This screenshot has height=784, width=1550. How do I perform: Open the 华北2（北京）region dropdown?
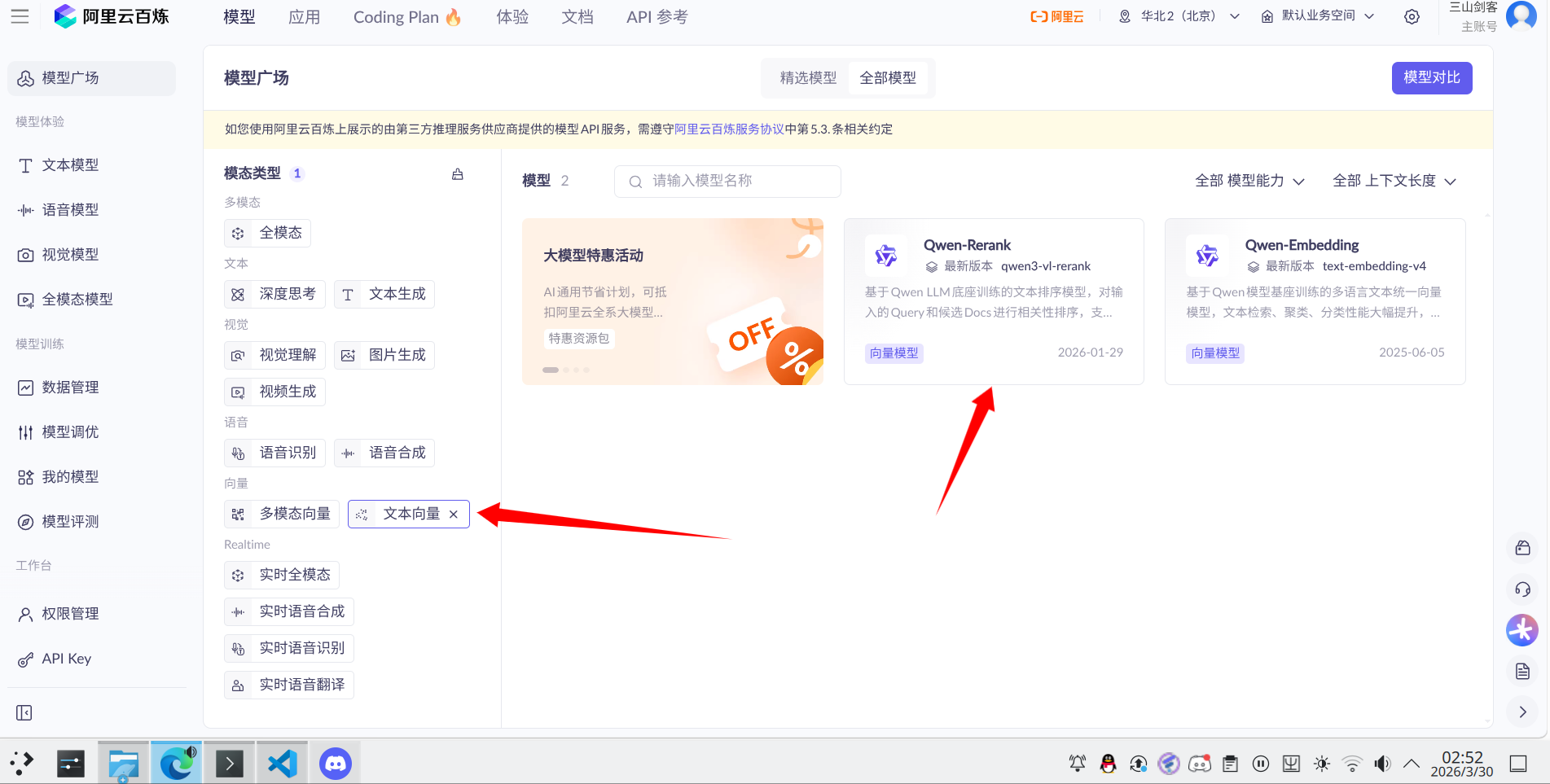click(x=1179, y=16)
